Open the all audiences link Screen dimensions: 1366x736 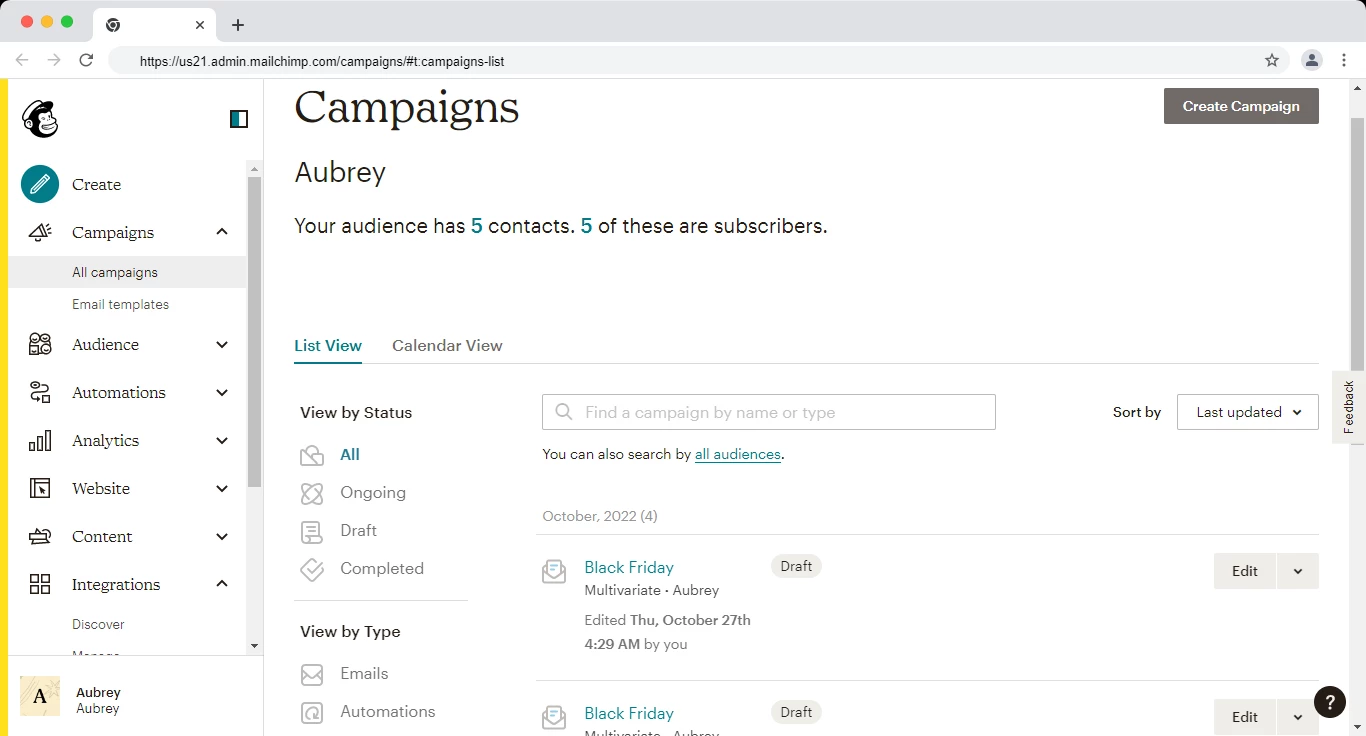click(738, 454)
